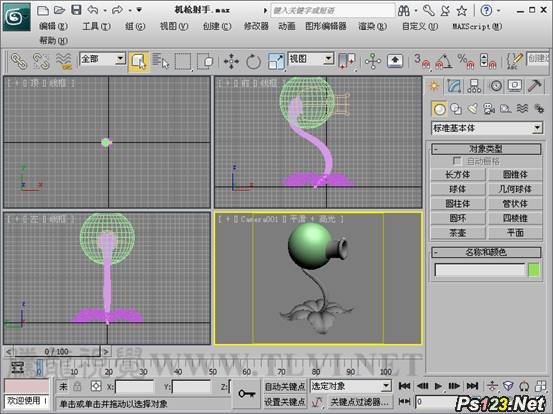Image resolution: width=553 pixels, height=414 pixels.
Task: Toggle Percent Snap icon
Action: (x=466, y=61)
